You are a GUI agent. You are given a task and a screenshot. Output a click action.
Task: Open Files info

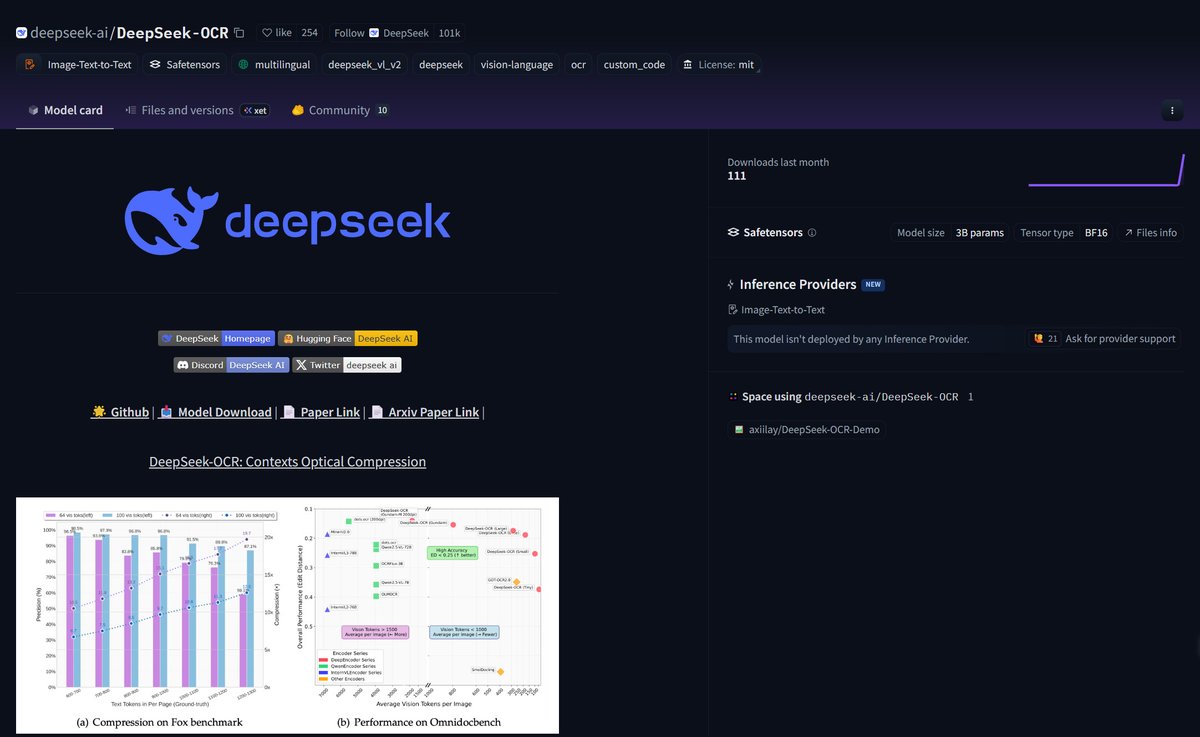1150,233
